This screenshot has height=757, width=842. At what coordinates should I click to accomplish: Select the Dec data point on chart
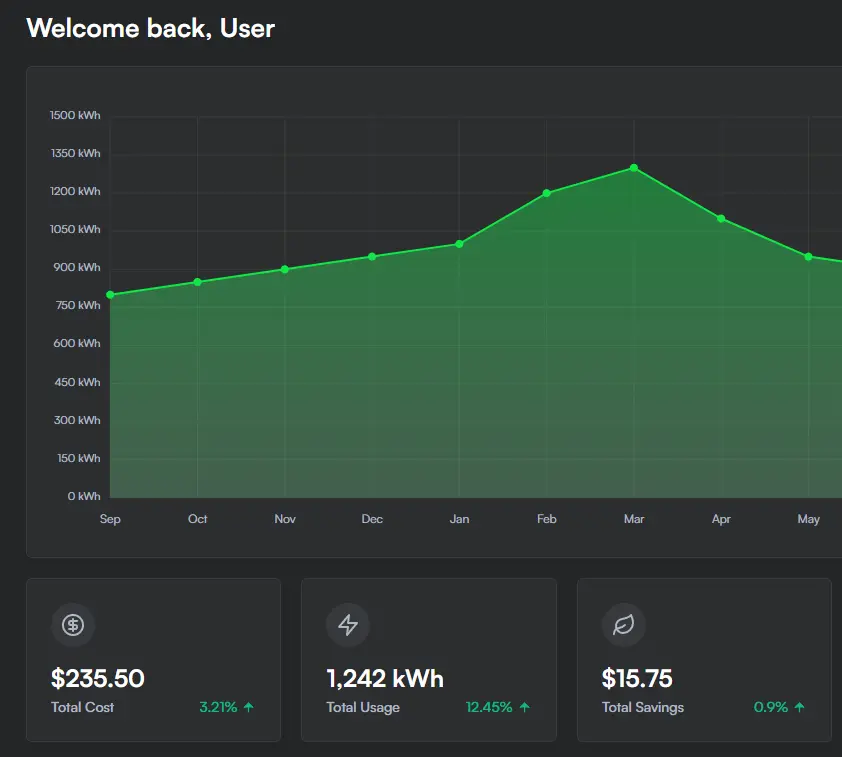coord(372,257)
